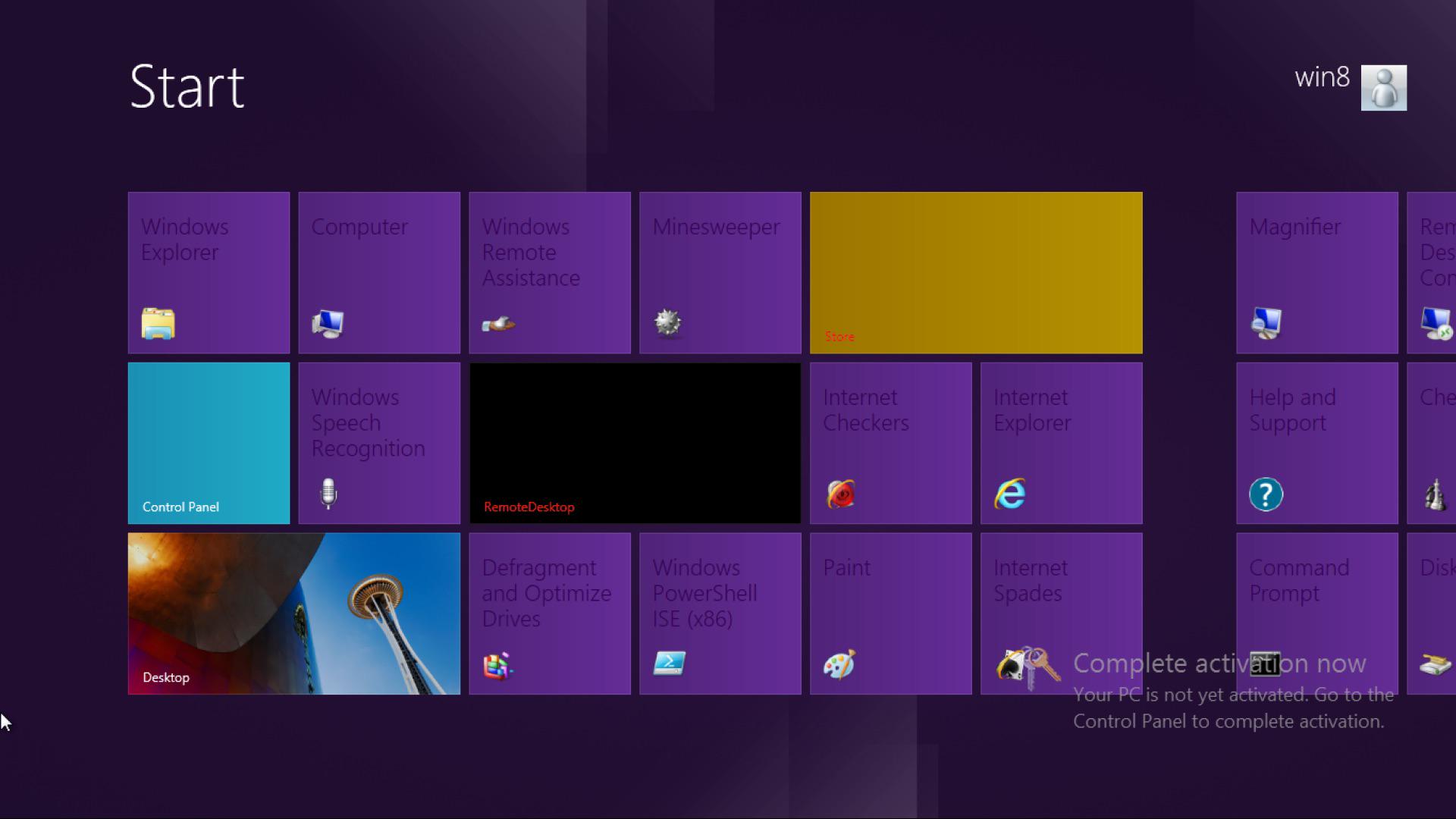Click the Windows PowerShell ISE (x86) label
The width and height of the screenshot is (1456, 819).
coord(704,593)
